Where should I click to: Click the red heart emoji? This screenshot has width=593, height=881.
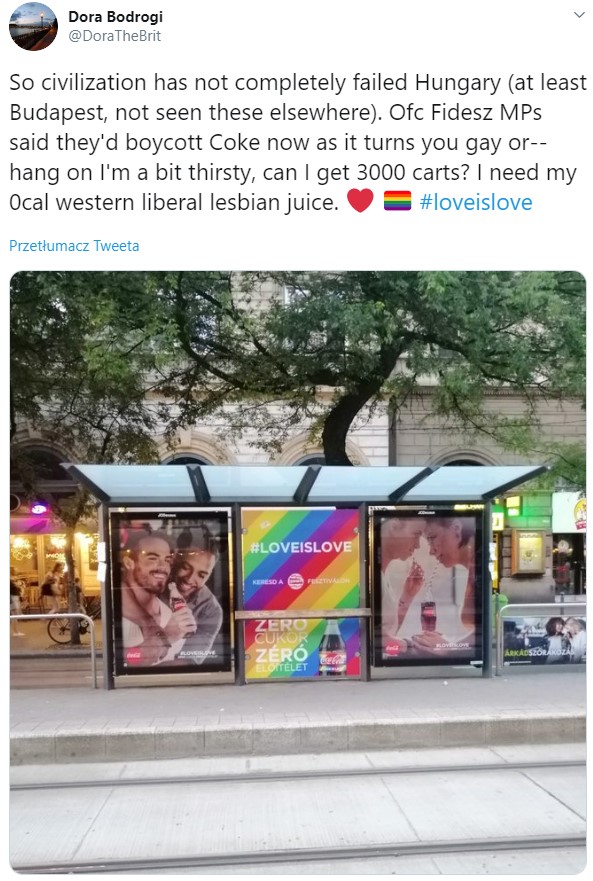point(360,201)
